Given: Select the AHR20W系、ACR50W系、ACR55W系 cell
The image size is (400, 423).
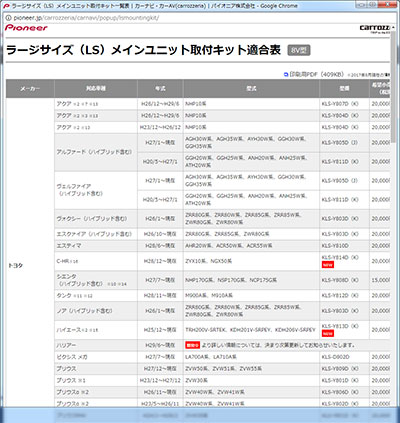Looking at the screenshot, I should point(251,246).
